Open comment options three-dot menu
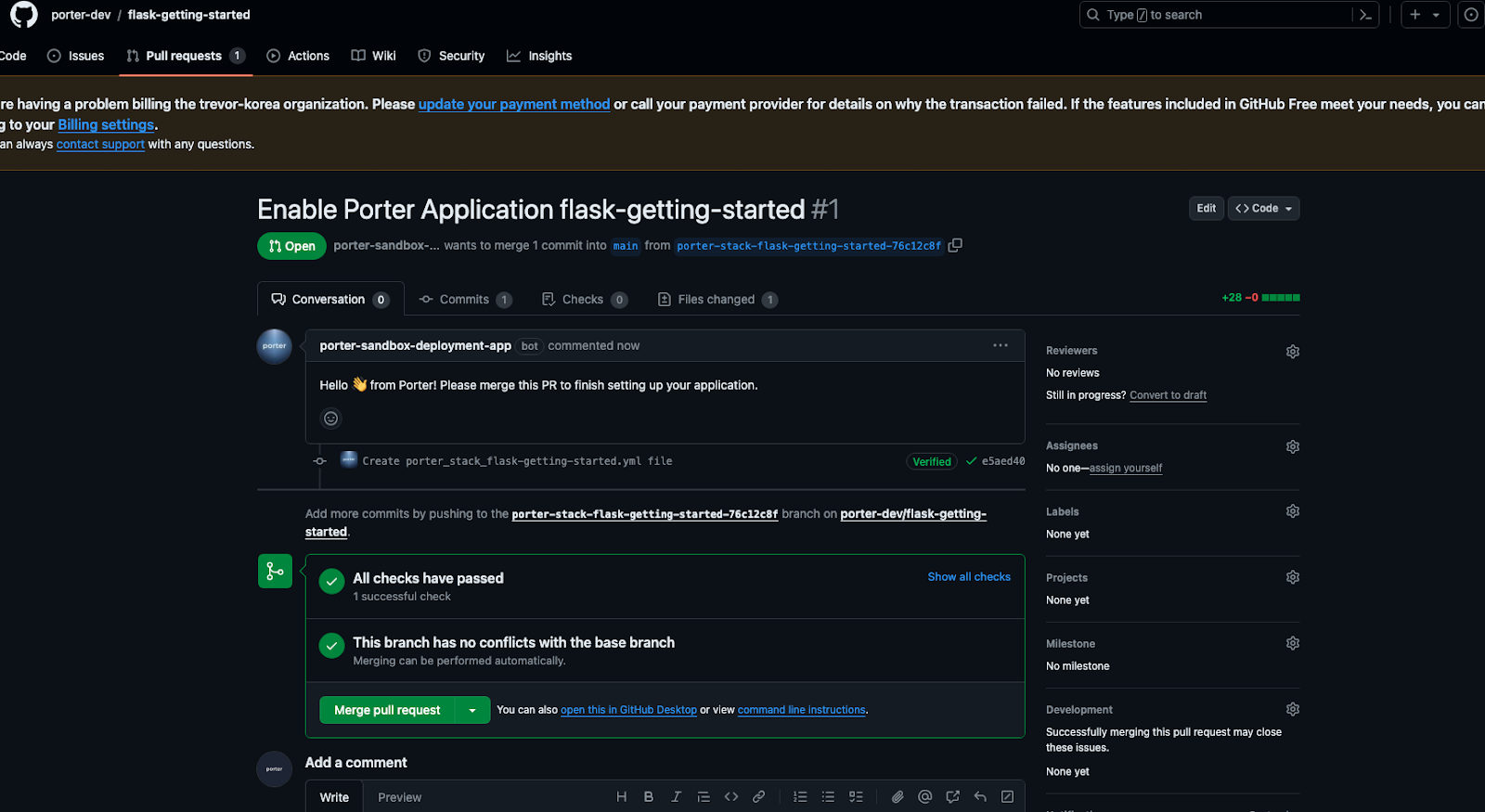Image resolution: width=1485 pixels, height=812 pixels. pyautogui.click(x=1001, y=345)
